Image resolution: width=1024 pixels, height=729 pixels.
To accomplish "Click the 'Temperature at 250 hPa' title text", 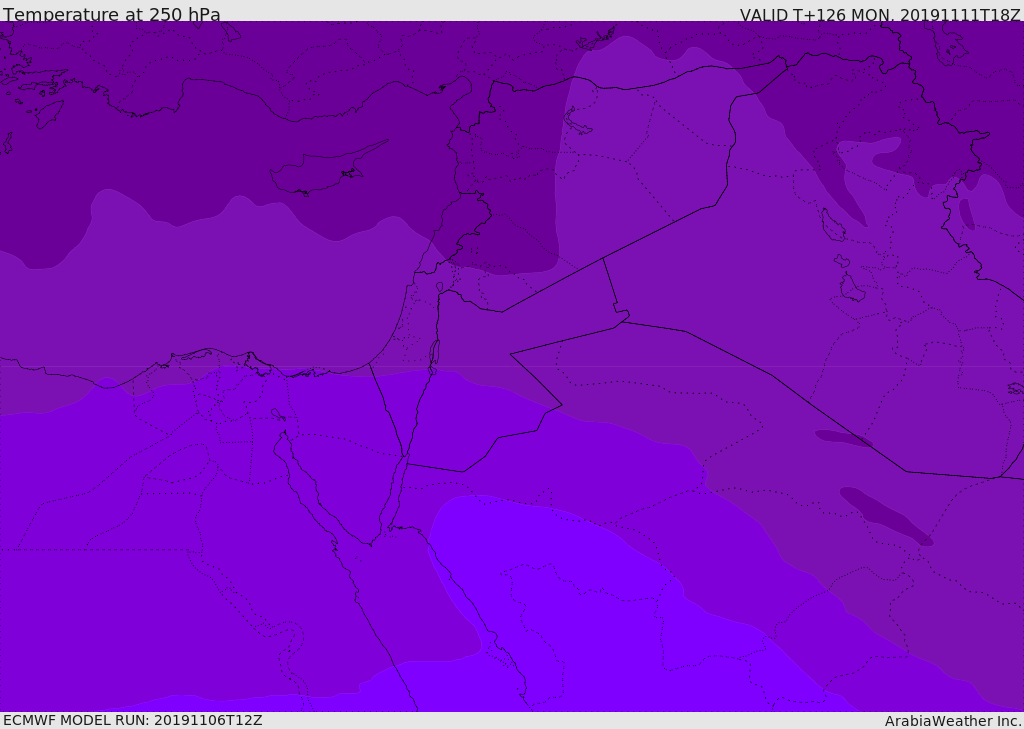I will pos(112,14).
